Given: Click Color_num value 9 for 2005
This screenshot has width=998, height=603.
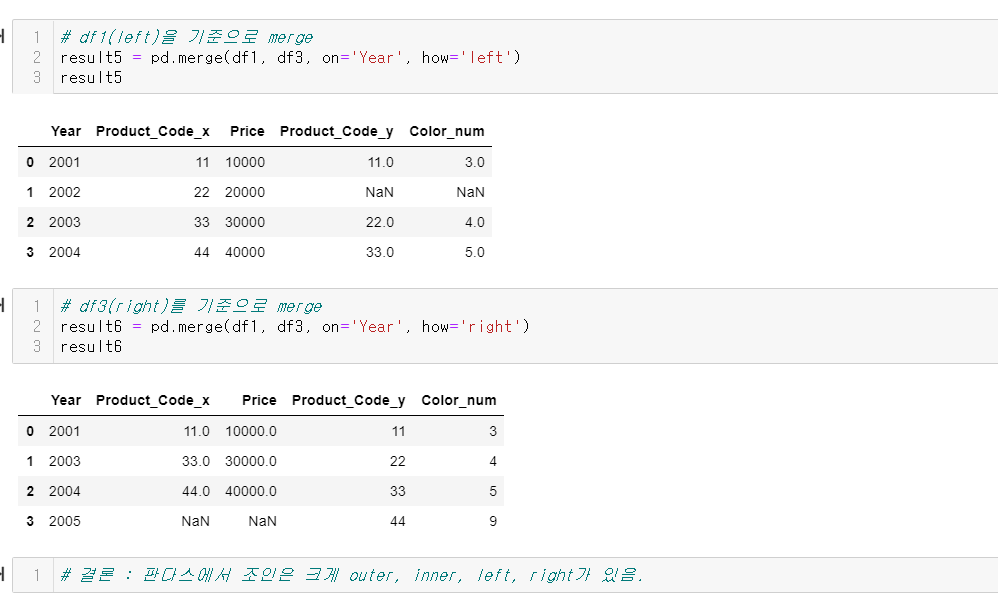Looking at the screenshot, I should click(x=493, y=521).
